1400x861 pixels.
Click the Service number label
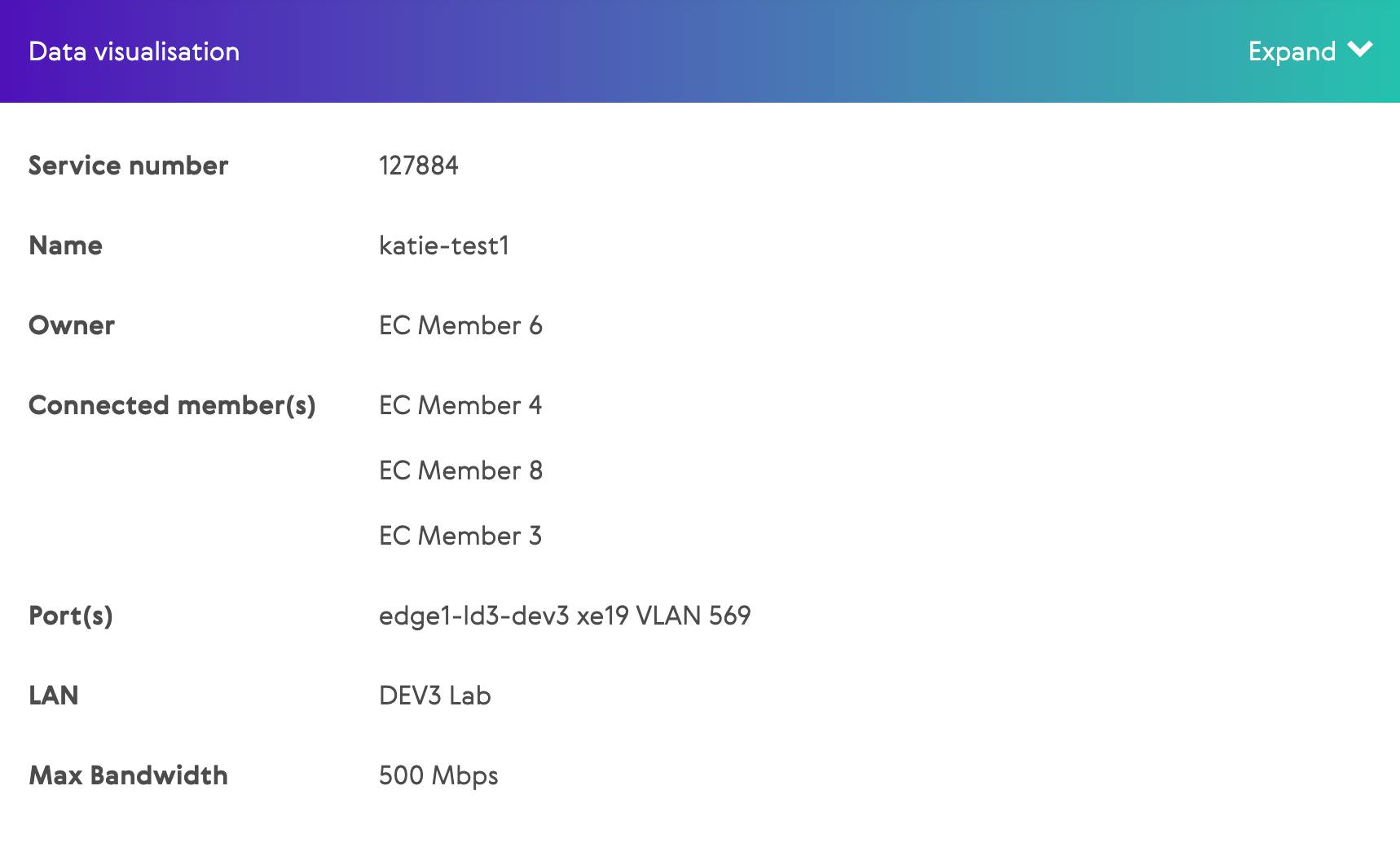128,166
